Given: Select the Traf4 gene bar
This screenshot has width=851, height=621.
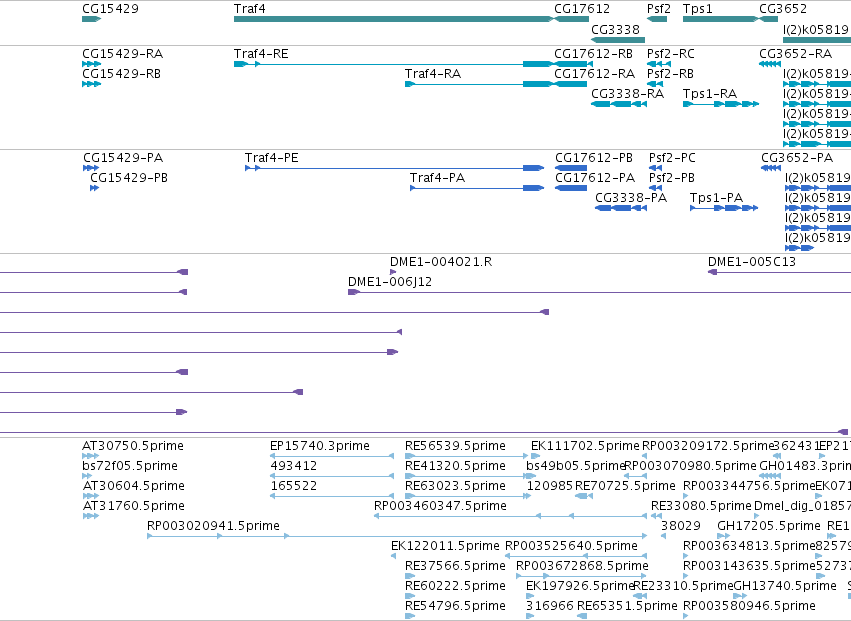Looking at the screenshot, I should tap(393, 19).
